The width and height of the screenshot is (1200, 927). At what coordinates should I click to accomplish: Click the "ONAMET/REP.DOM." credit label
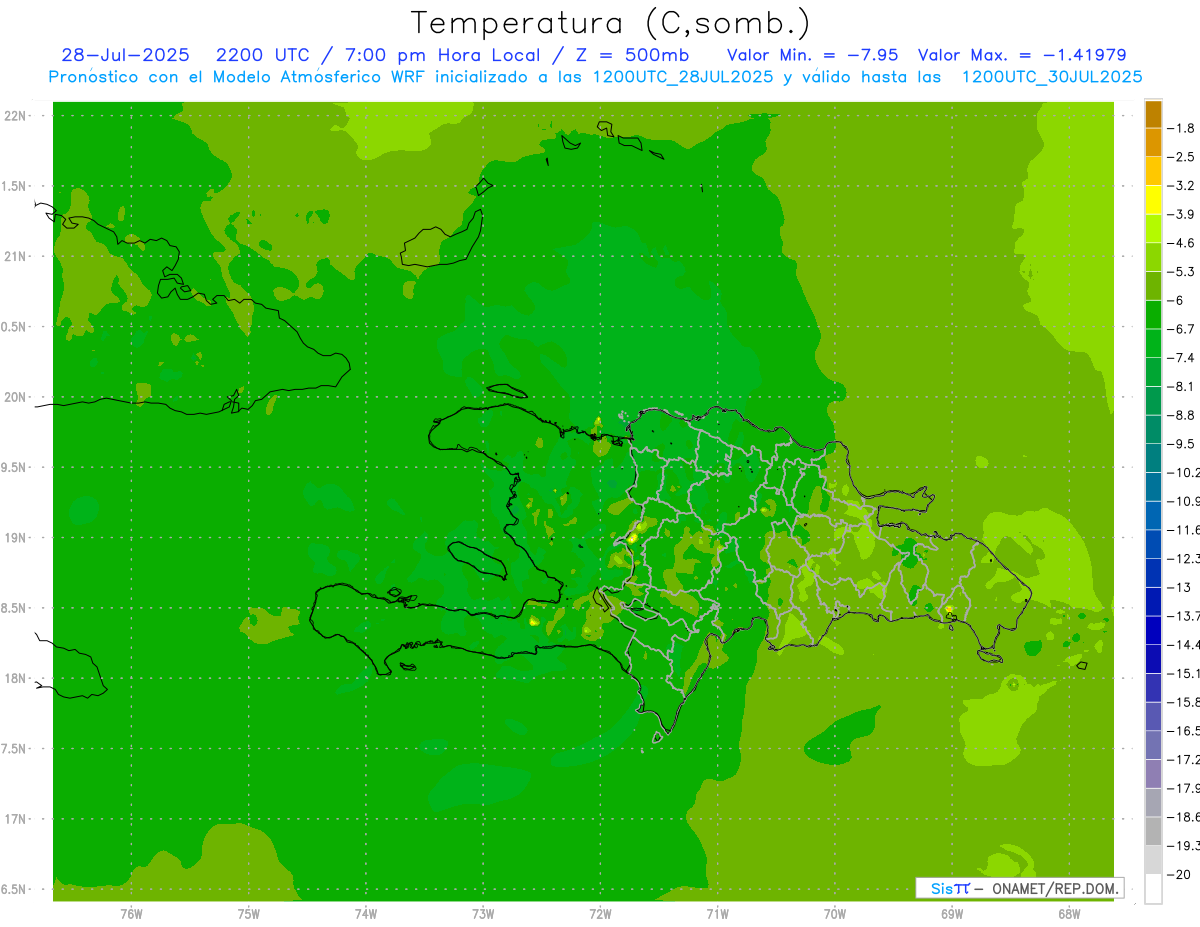tap(1055, 888)
